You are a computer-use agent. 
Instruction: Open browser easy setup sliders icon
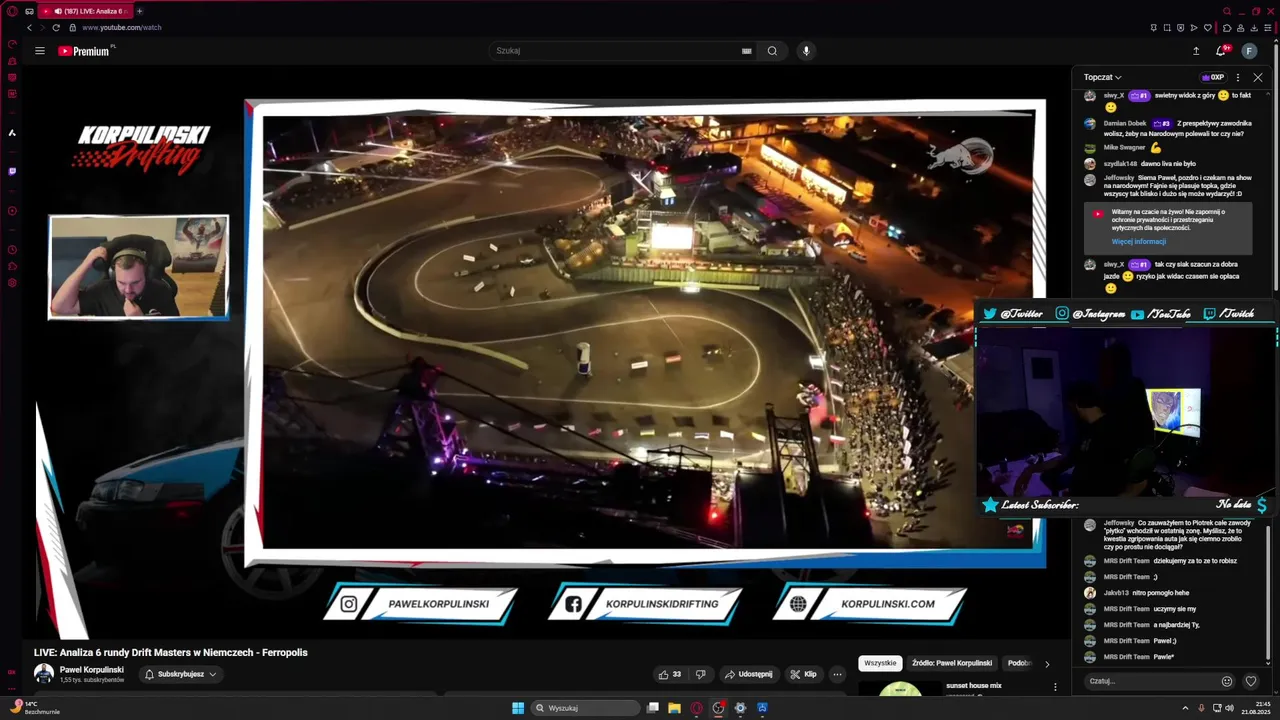tap(1268, 28)
